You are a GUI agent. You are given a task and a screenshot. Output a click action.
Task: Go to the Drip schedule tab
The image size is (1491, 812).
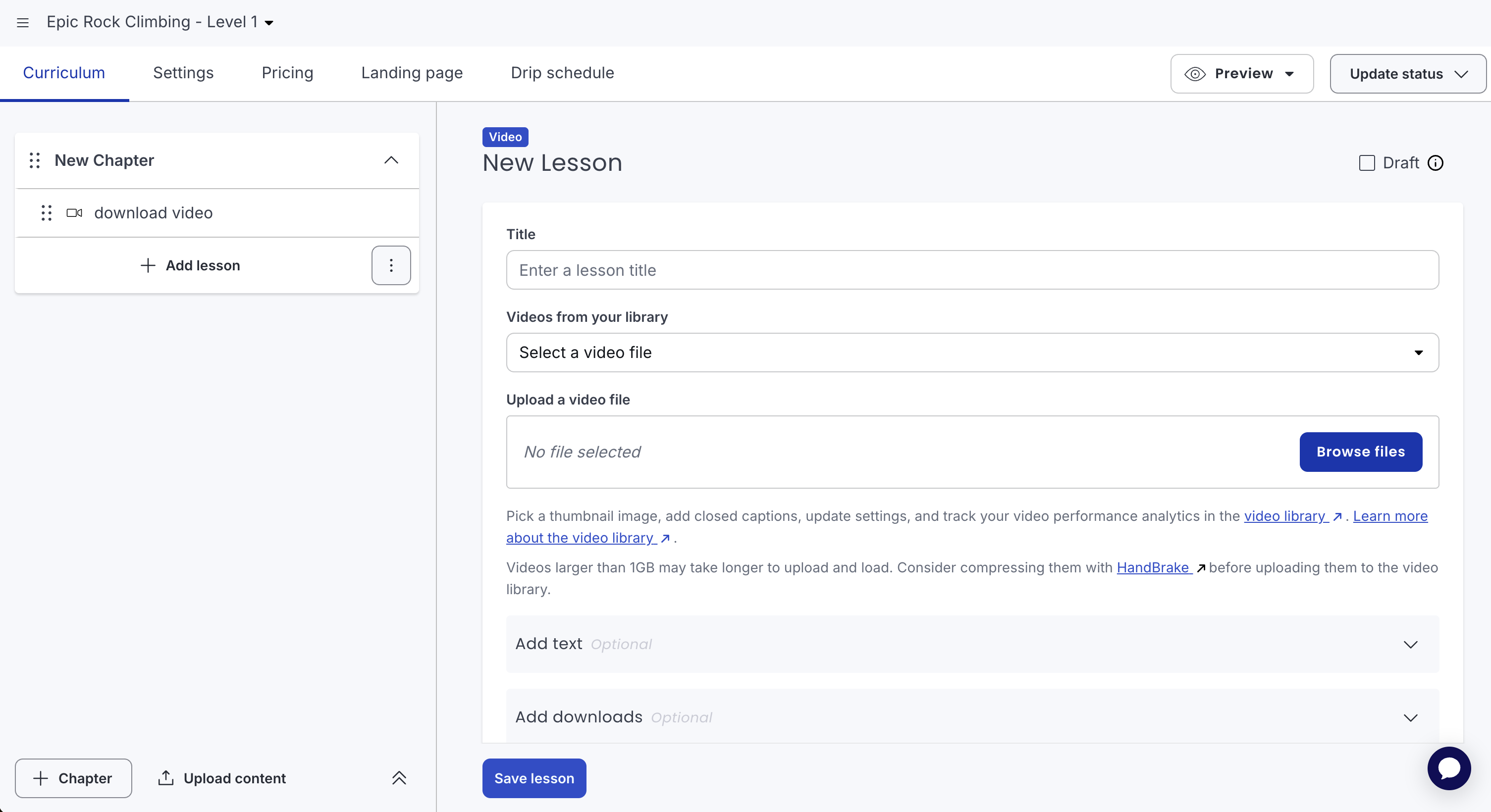coord(562,73)
